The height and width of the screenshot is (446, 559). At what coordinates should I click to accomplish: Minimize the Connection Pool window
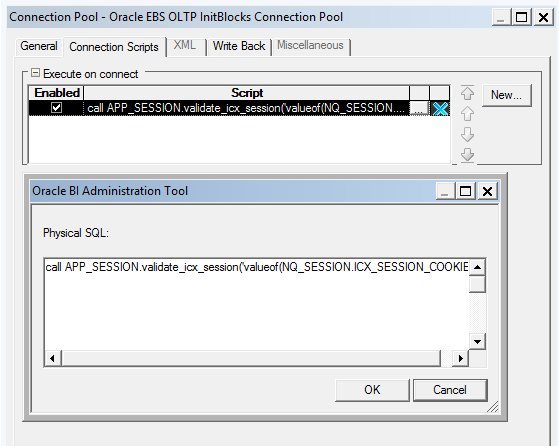(x=501, y=17)
